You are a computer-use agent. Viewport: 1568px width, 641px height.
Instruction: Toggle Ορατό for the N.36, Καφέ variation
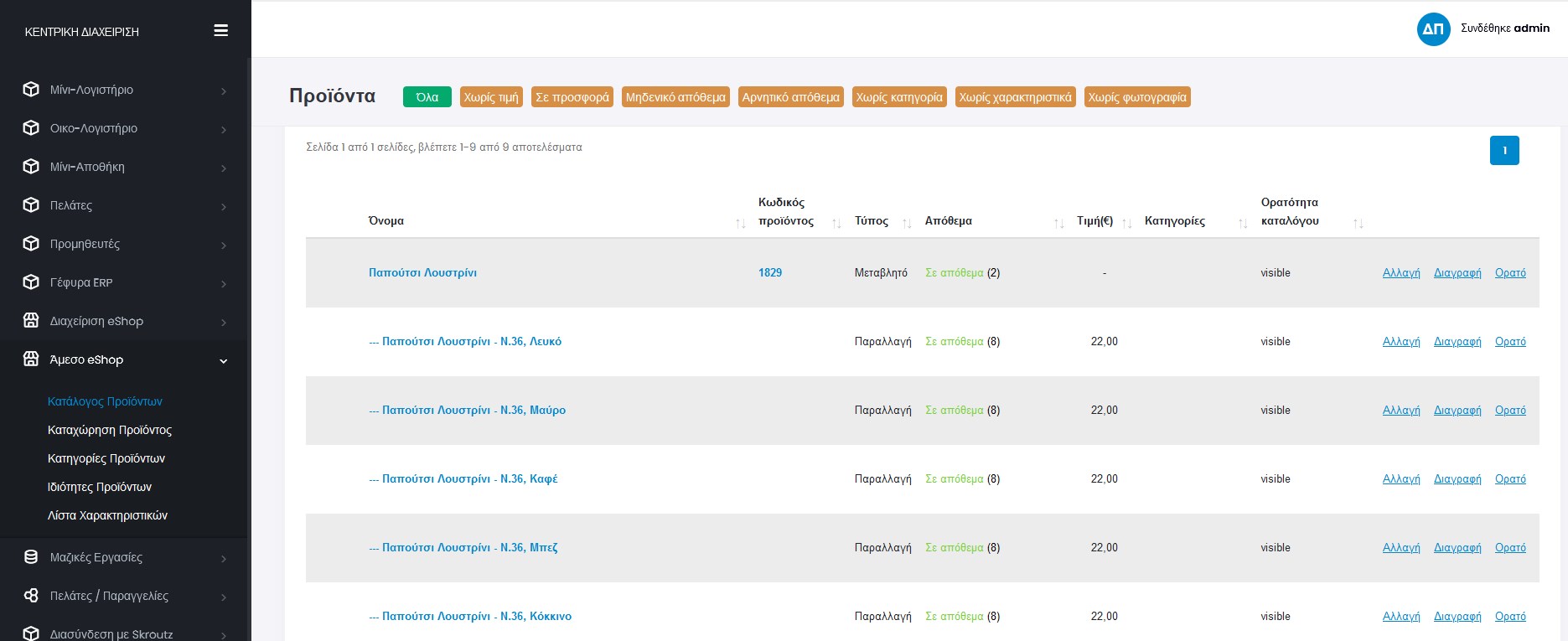click(1509, 479)
